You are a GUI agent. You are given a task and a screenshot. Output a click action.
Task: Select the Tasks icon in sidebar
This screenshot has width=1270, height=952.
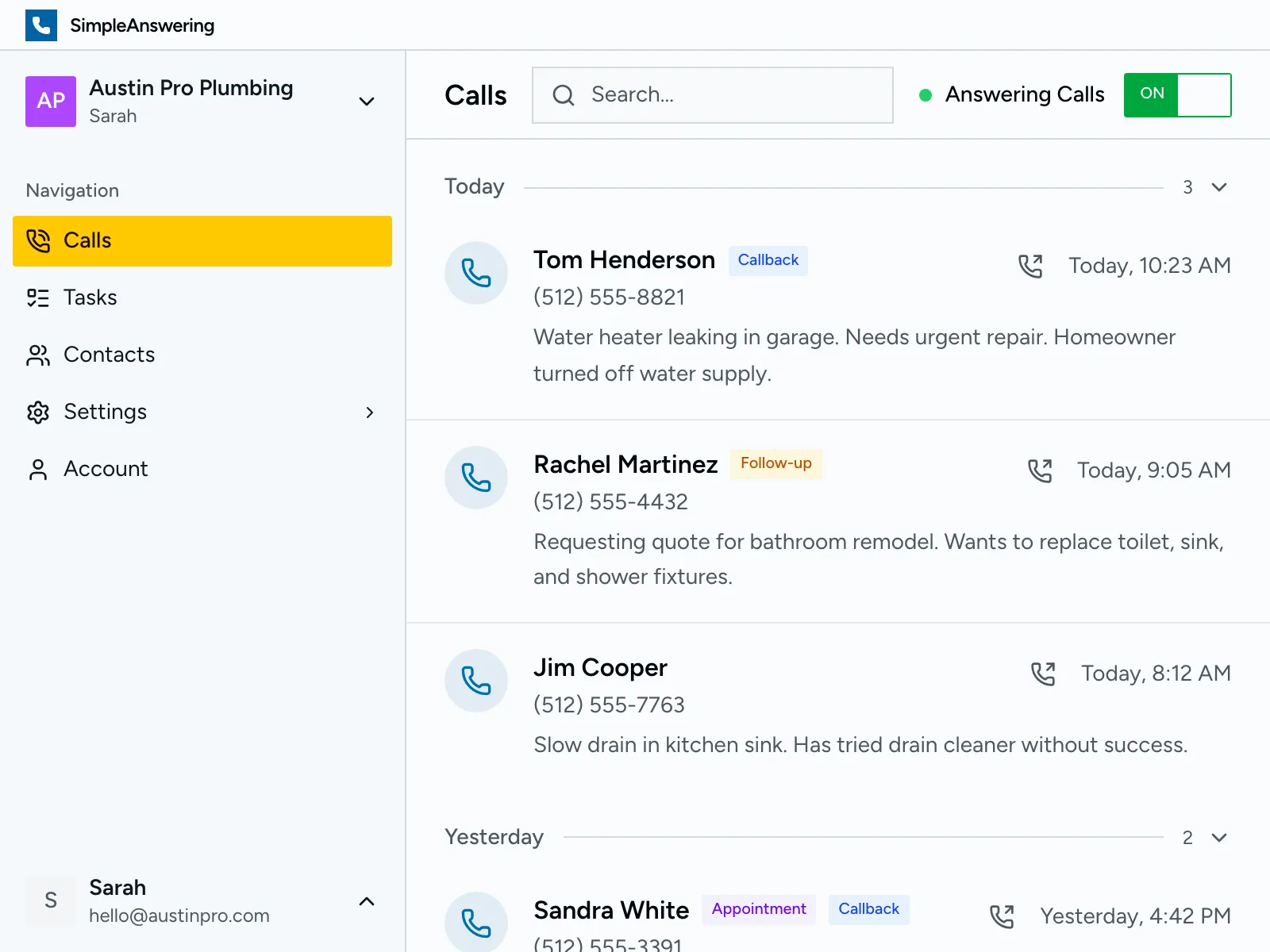pos(37,297)
